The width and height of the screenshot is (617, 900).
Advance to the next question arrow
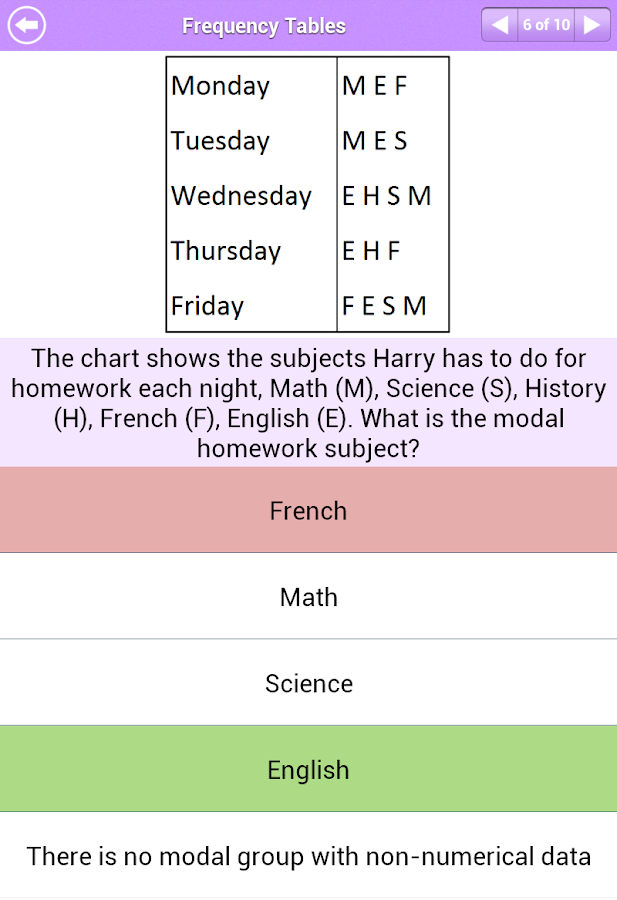pos(592,25)
